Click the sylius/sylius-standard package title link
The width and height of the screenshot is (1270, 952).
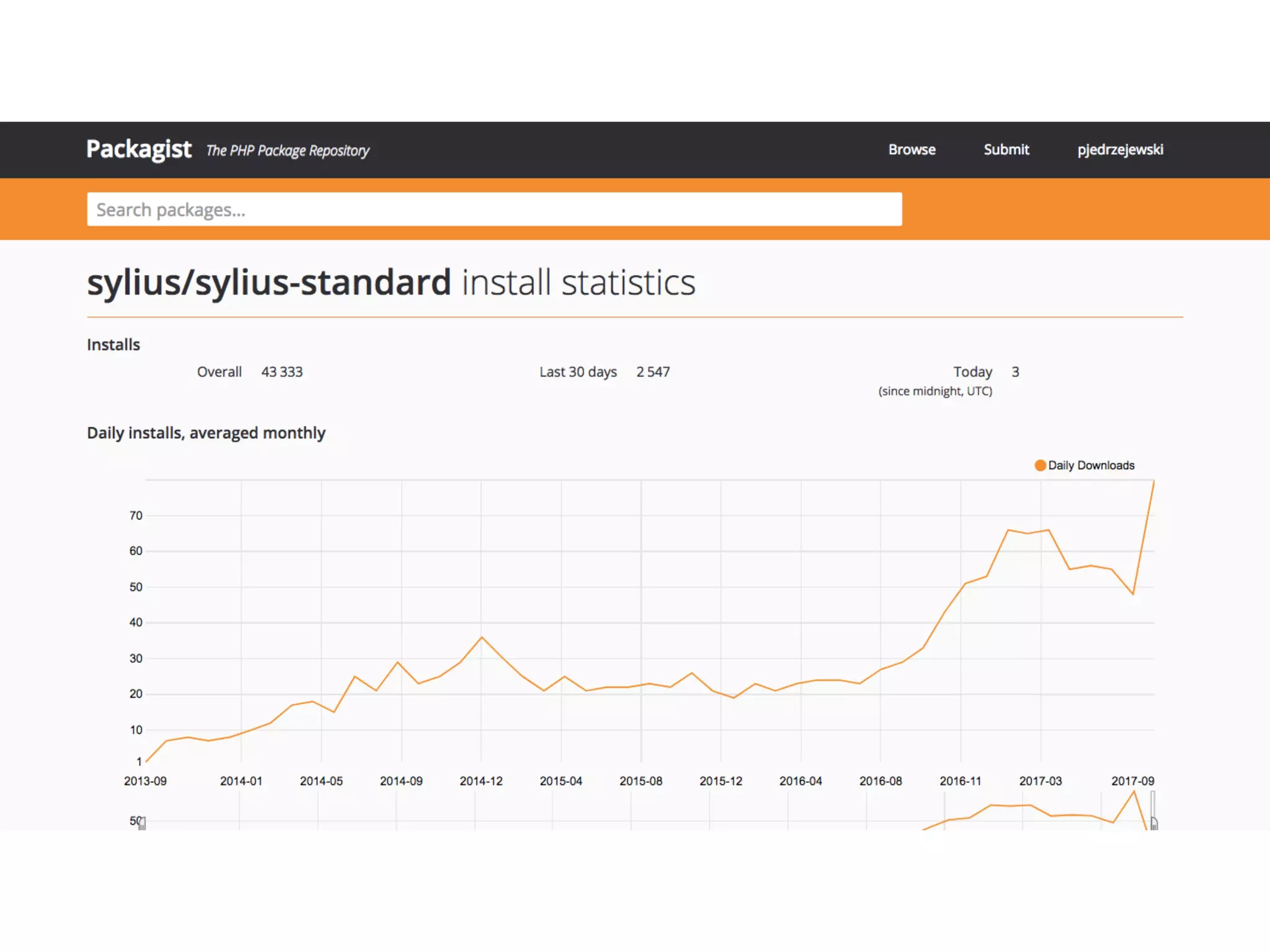[269, 283]
